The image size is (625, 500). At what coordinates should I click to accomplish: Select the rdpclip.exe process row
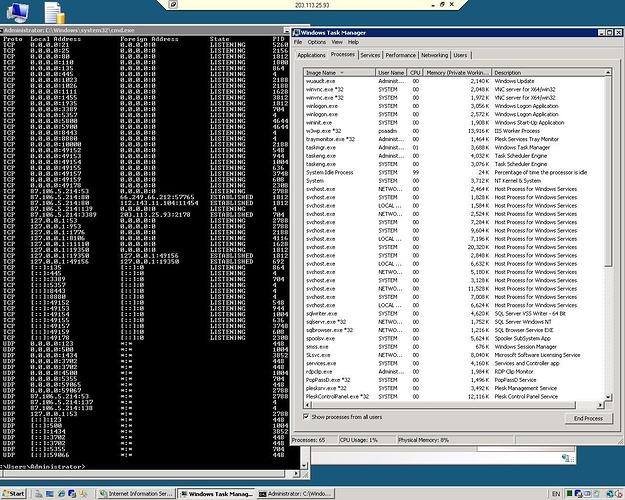pyautogui.click(x=454, y=372)
